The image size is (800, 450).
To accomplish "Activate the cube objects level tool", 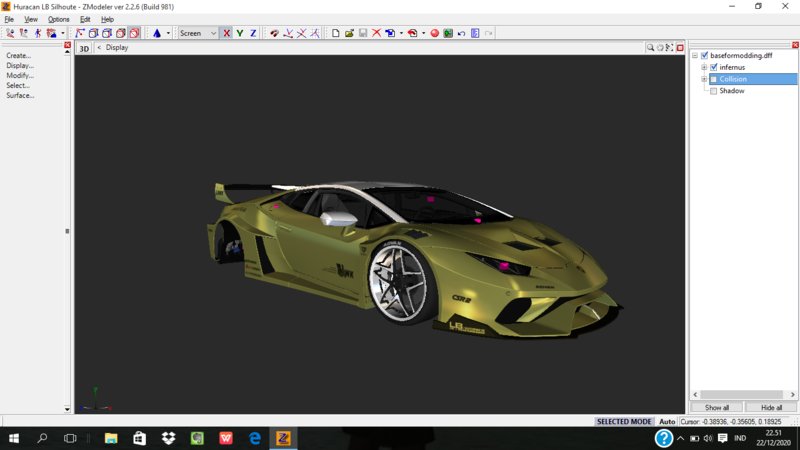I will tap(120, 33).
